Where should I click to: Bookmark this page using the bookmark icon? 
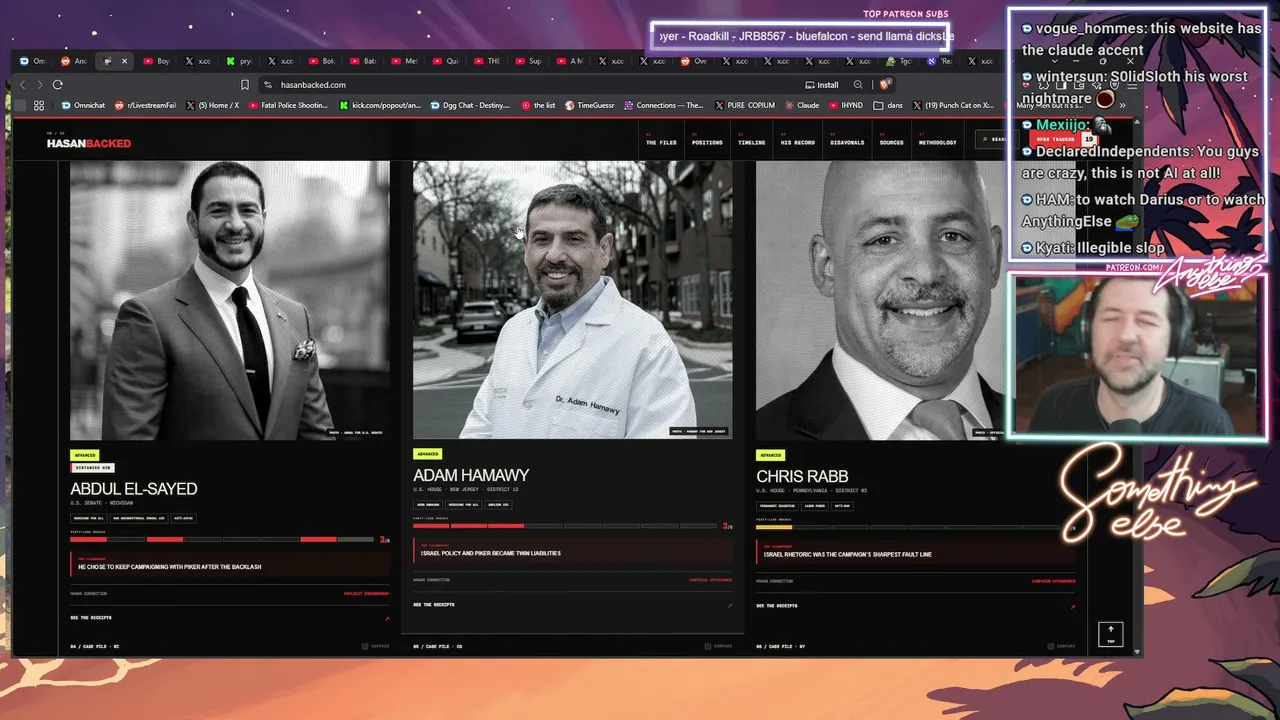point(244,85)
